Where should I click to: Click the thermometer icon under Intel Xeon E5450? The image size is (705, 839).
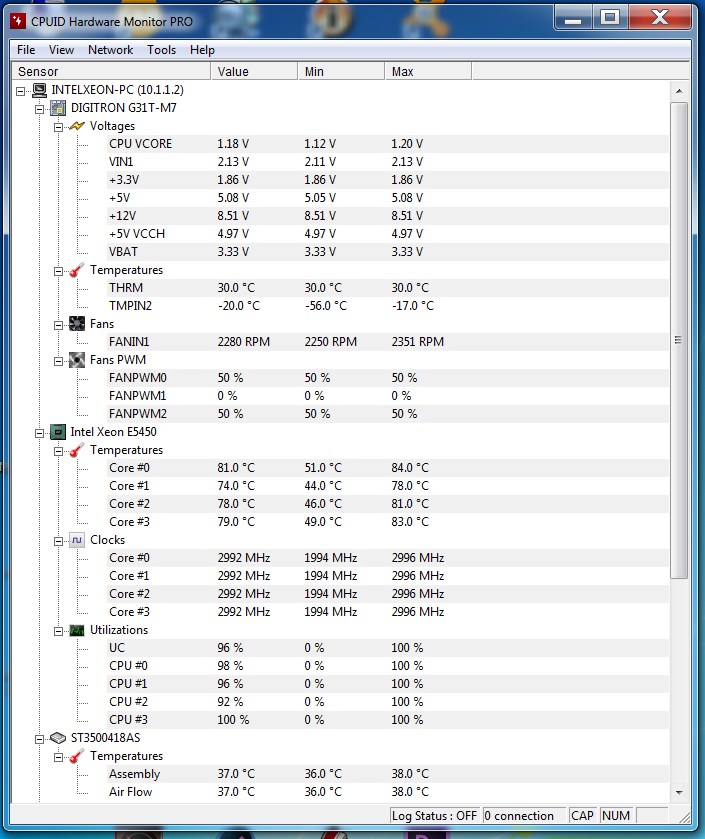(77, 450)
